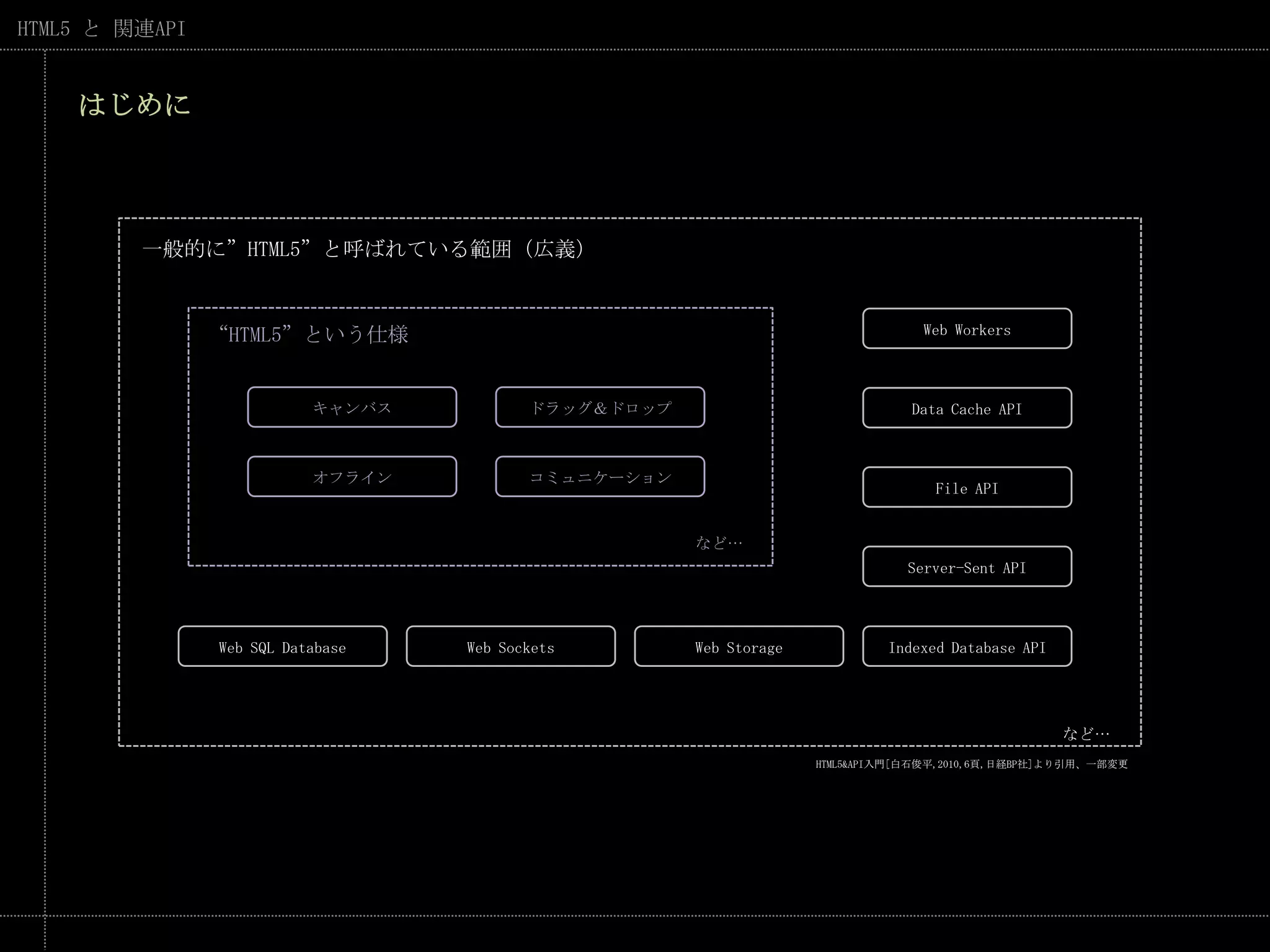1270x952 pixels.
Task: Select the Web Storage box
Action: (739, 646)
